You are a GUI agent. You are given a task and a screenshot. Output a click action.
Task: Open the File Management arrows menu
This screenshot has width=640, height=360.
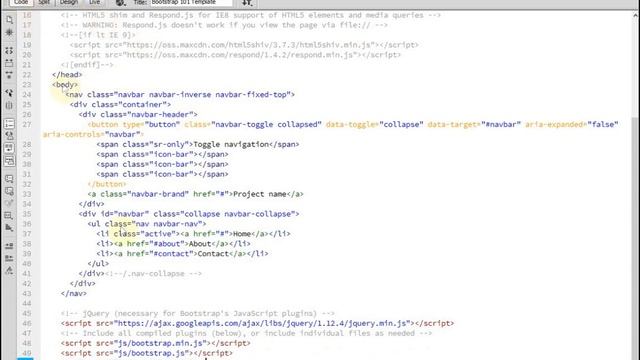coord(247,2)
